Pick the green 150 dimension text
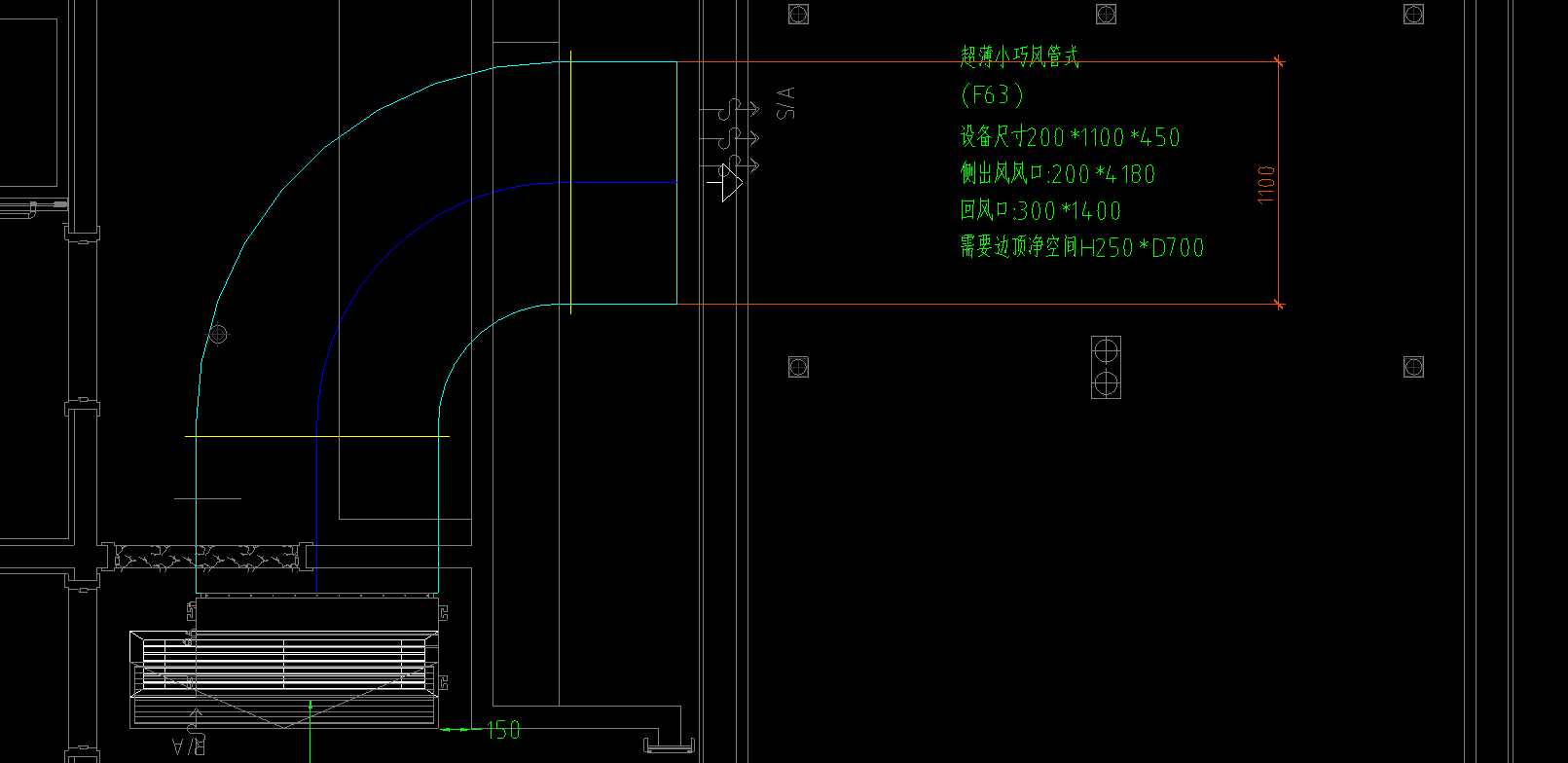Screen dimensions: 1568x763 (503, 730)
